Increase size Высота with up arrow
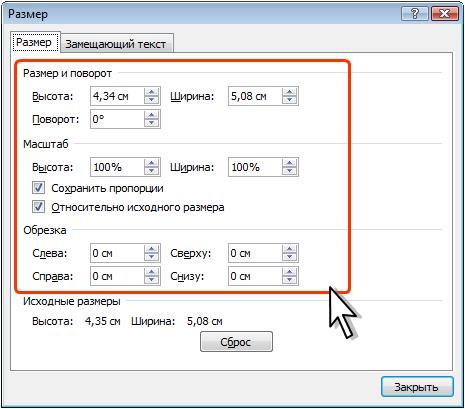Viewport: 465px width, 409px height. (x=152, y=92)
